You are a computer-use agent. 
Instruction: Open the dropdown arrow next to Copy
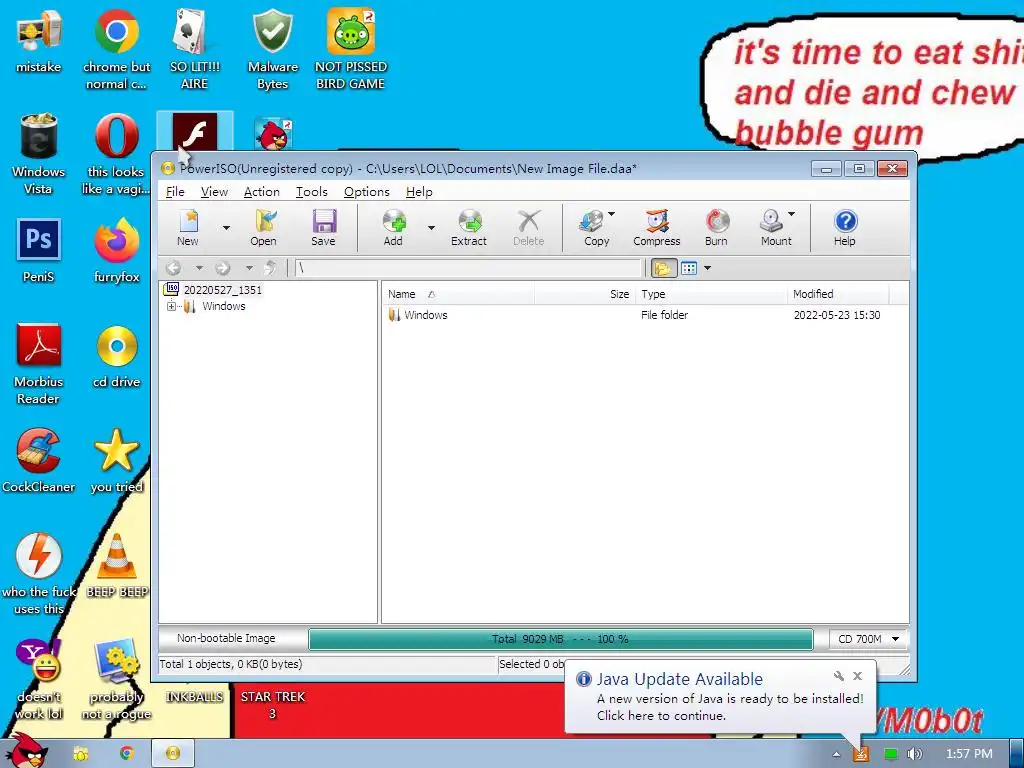(x=611, y=214)
